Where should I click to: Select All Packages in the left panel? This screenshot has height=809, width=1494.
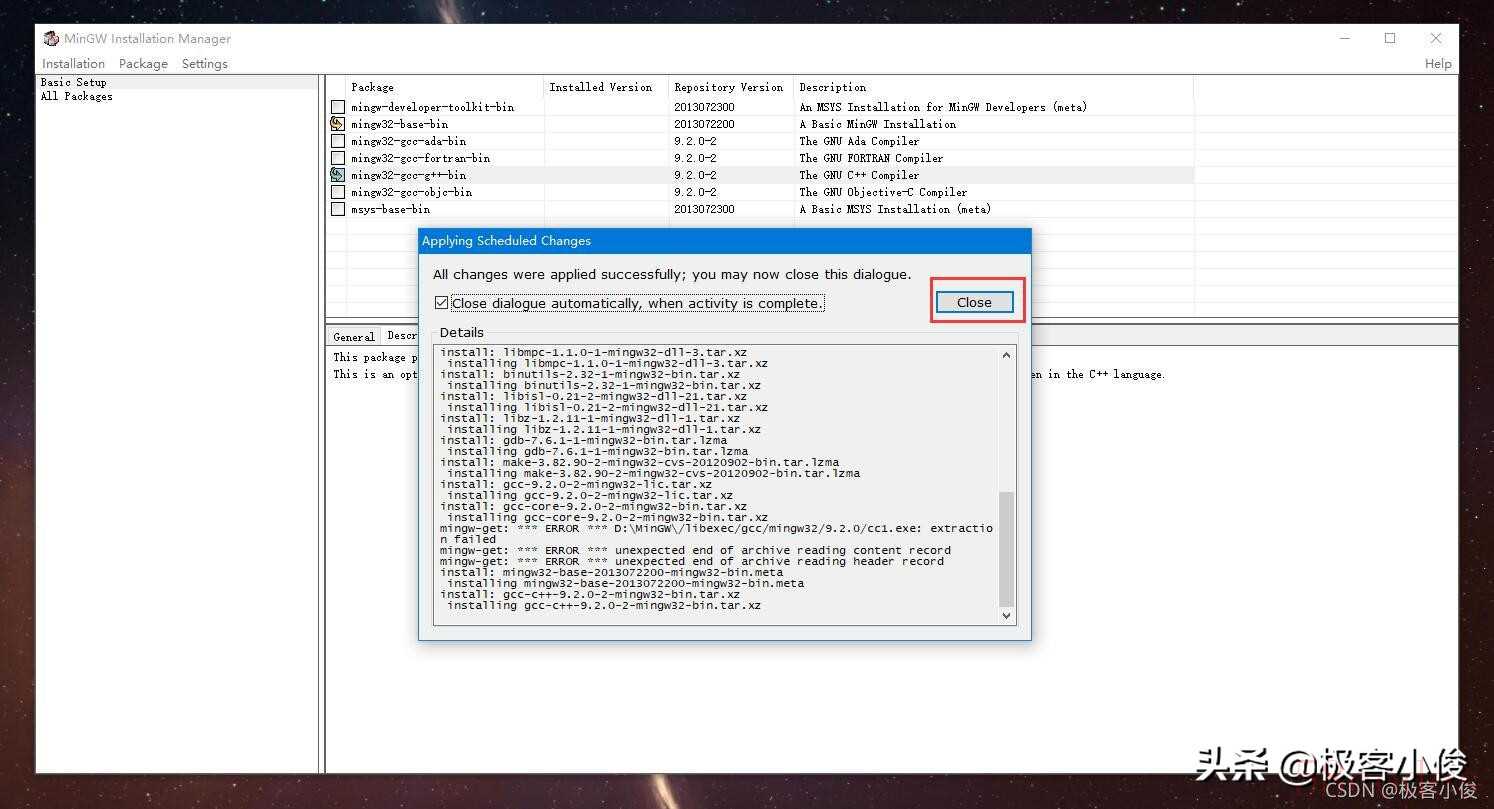76,96
